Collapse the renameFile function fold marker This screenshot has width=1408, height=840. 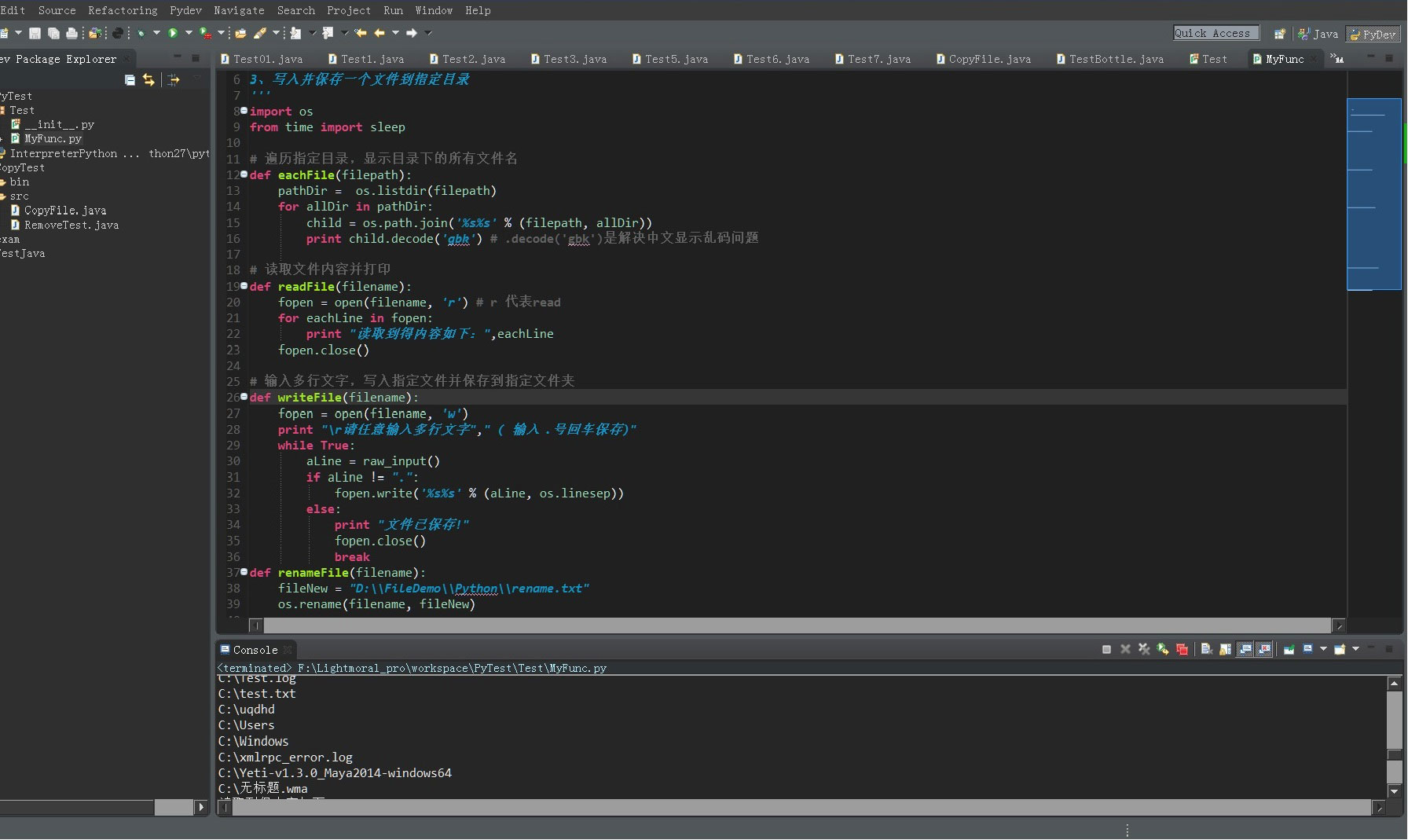pos(244,572)
